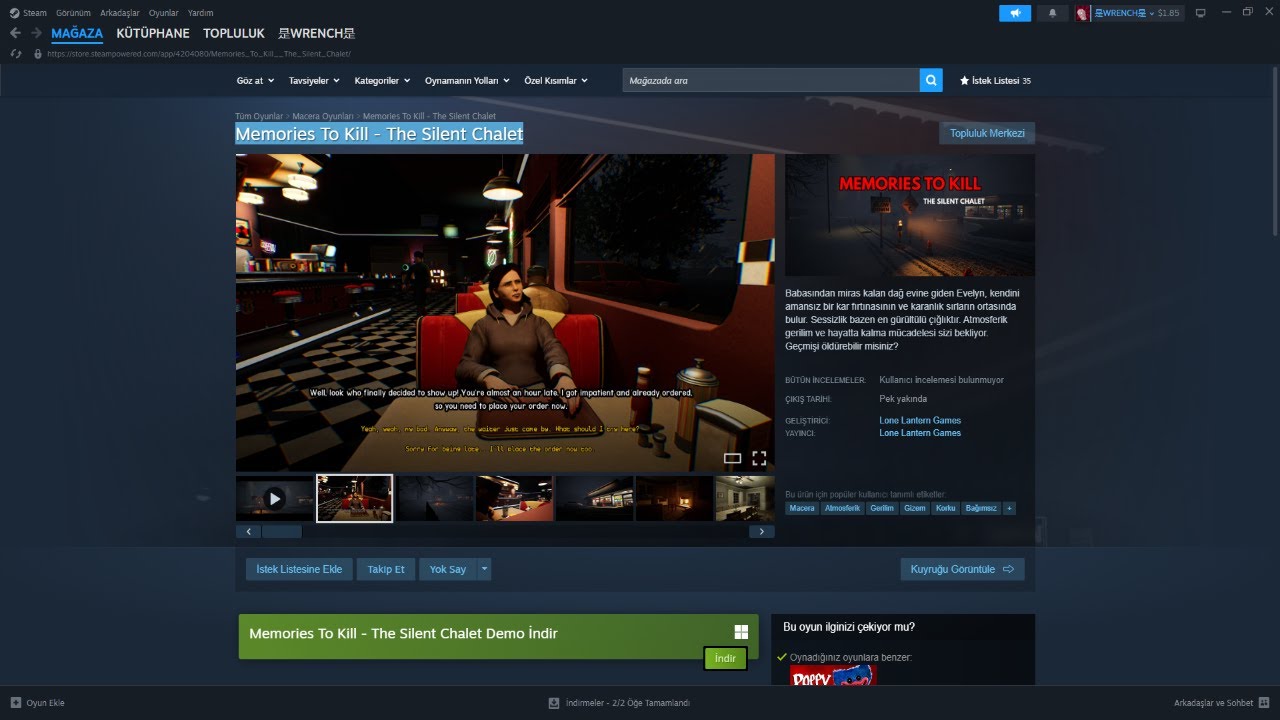The image size is (1280, 720).
Task: Open the İndirmeler download status
Action: click(620, 703)
